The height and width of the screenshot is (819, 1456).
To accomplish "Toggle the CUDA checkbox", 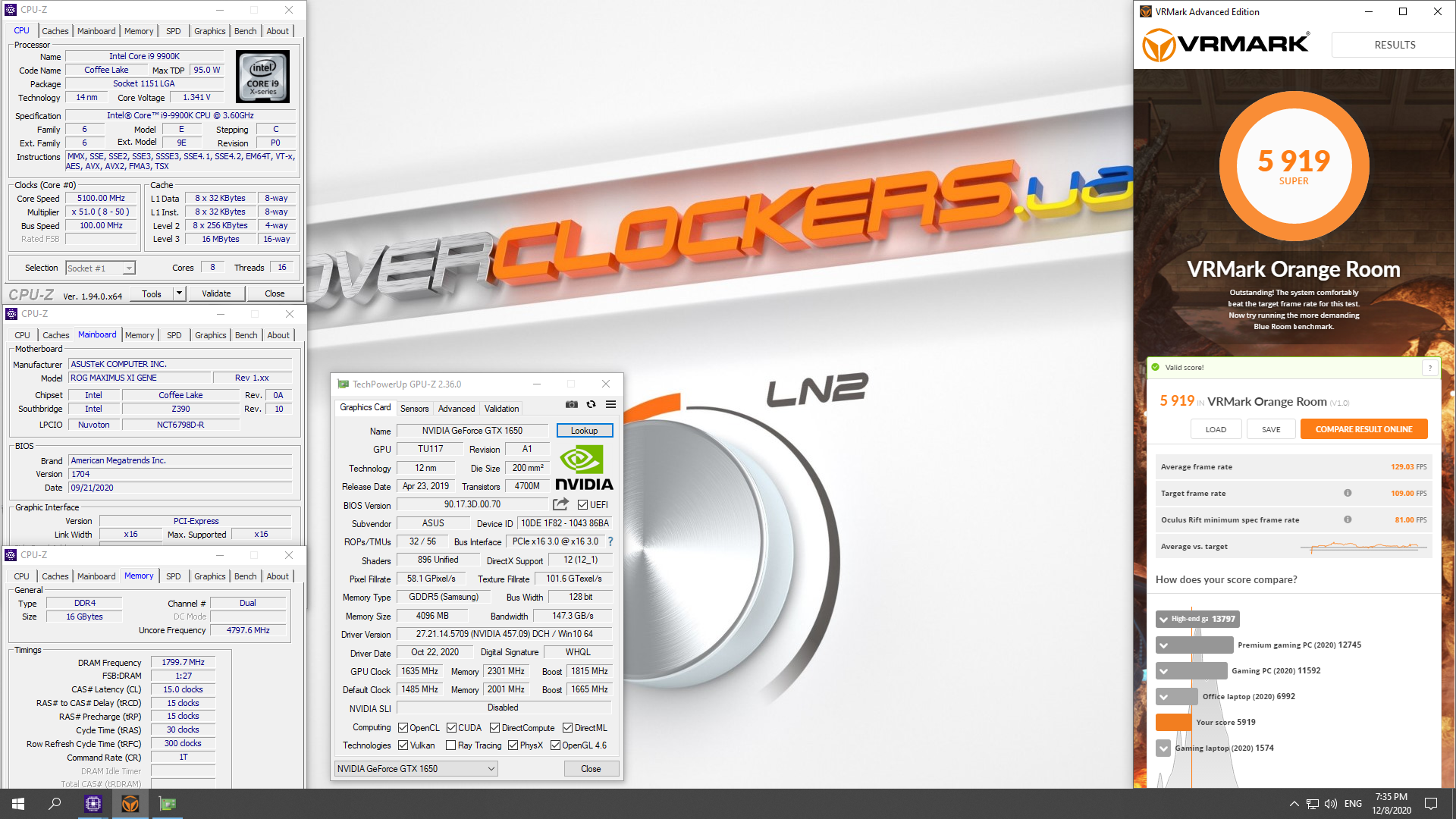I will (x=451, y=728).
